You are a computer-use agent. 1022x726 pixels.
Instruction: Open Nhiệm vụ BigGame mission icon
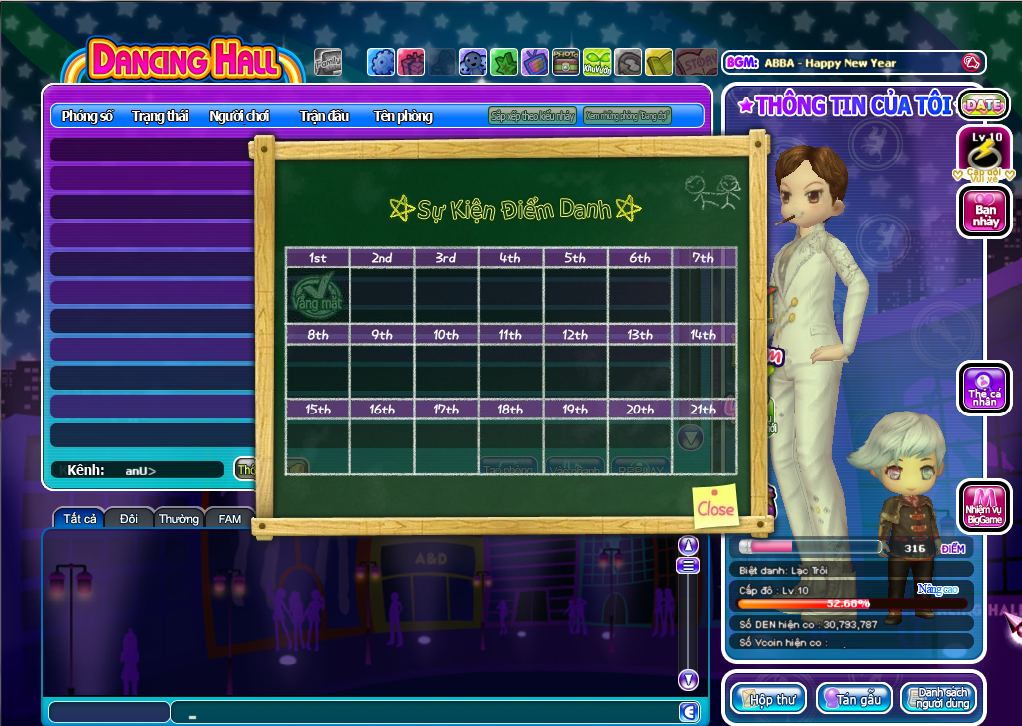(x=984, y=506)
